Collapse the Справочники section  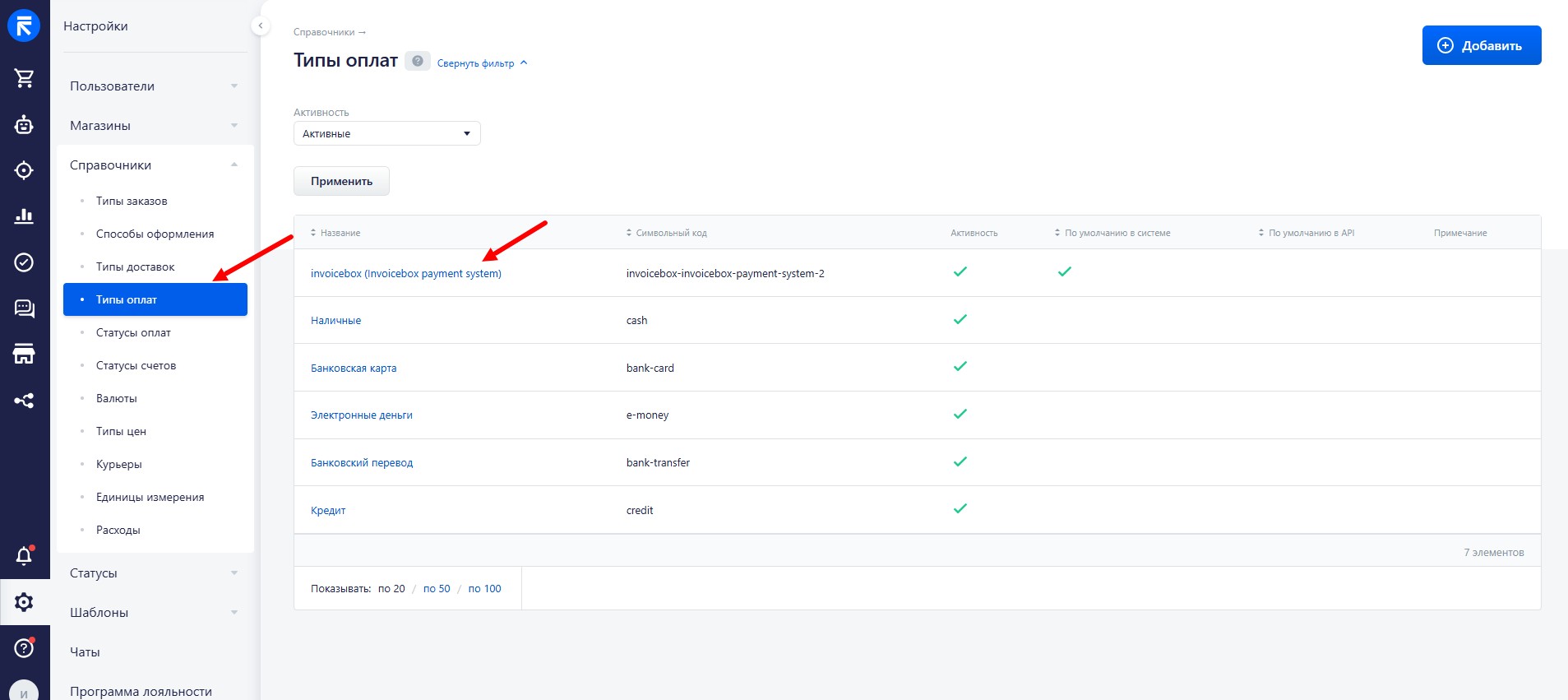point(155,165)
